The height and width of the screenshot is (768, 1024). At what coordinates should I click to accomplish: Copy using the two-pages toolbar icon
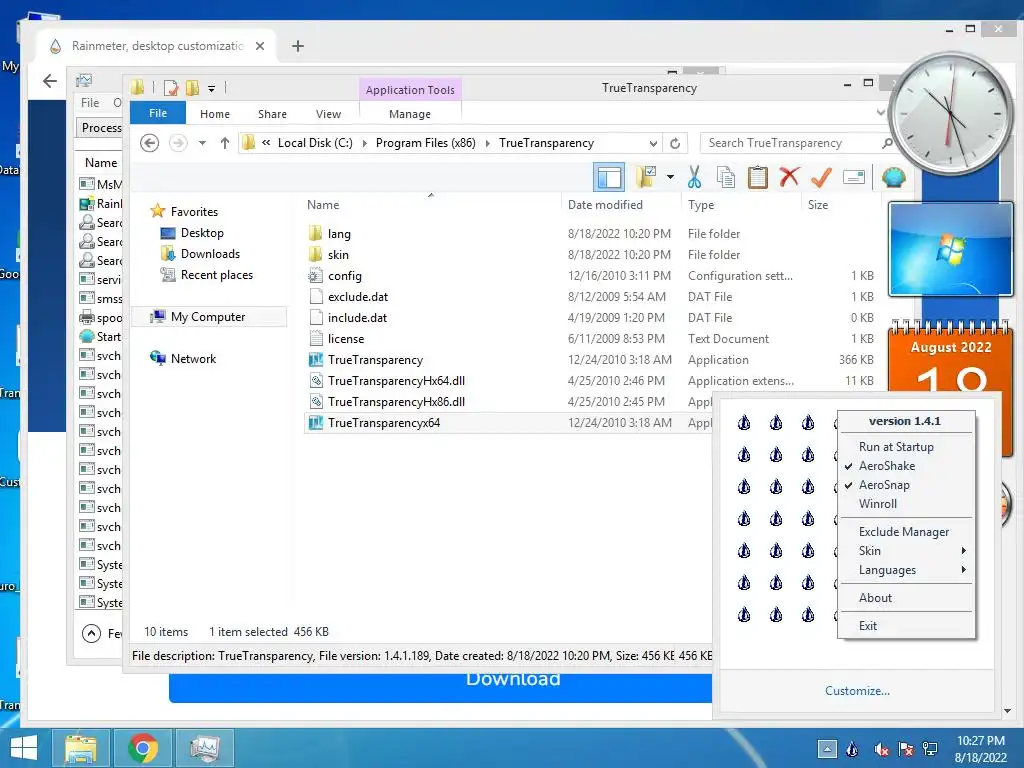(x=726, y=177)
